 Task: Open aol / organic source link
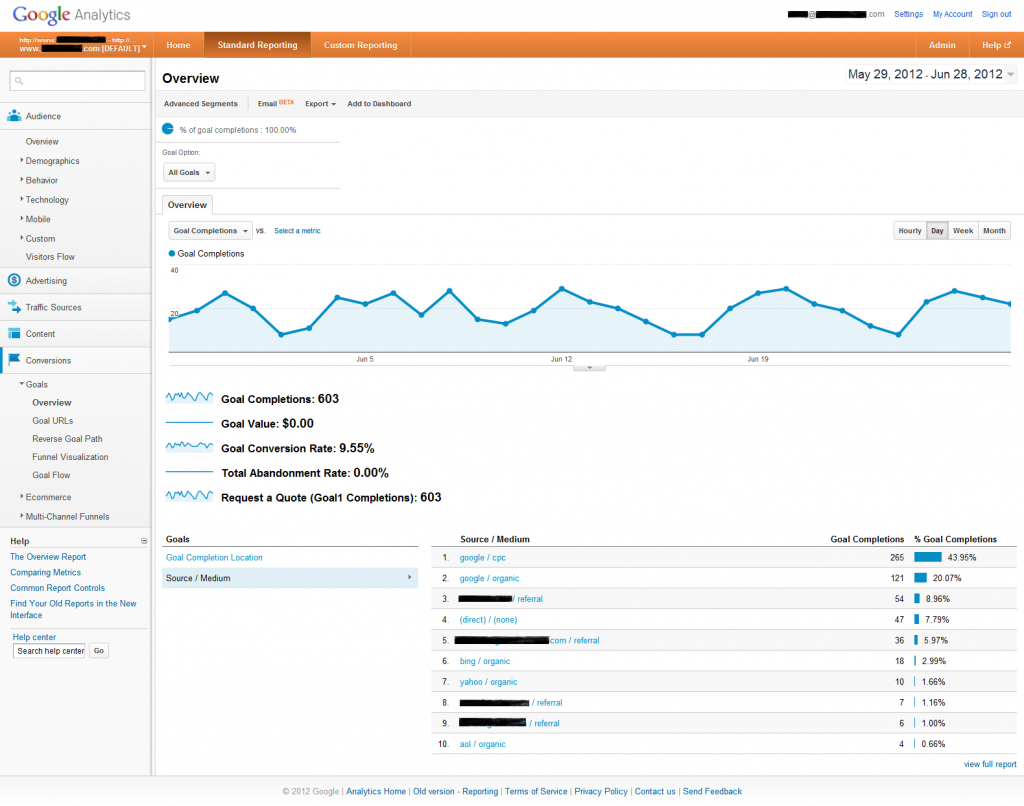(483, 744)
